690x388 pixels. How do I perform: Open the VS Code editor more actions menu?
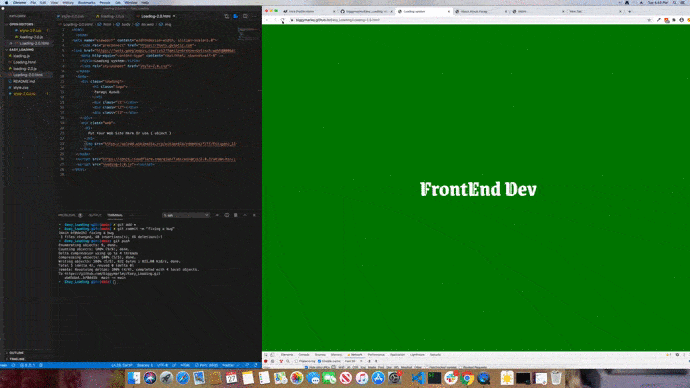coord(254,16)
